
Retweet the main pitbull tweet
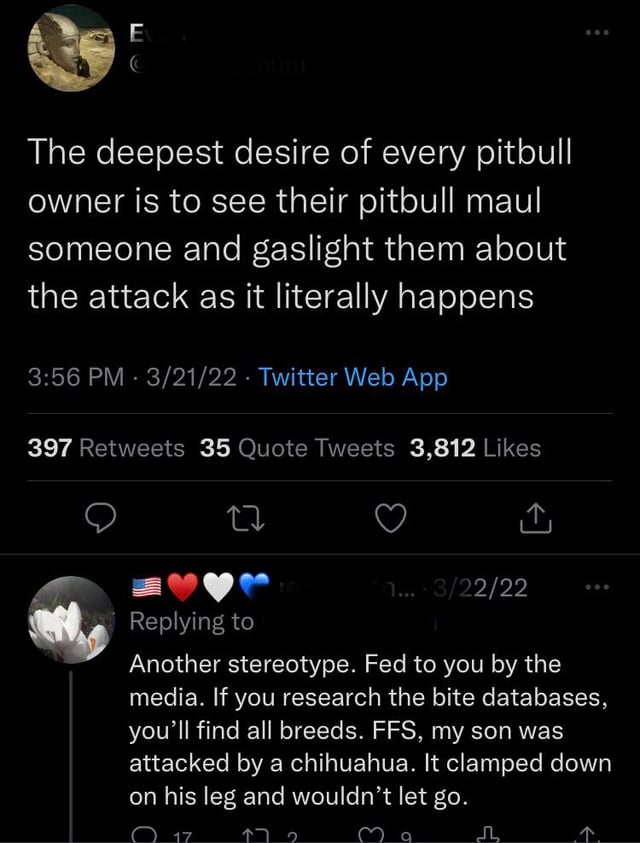coord(244,519)
